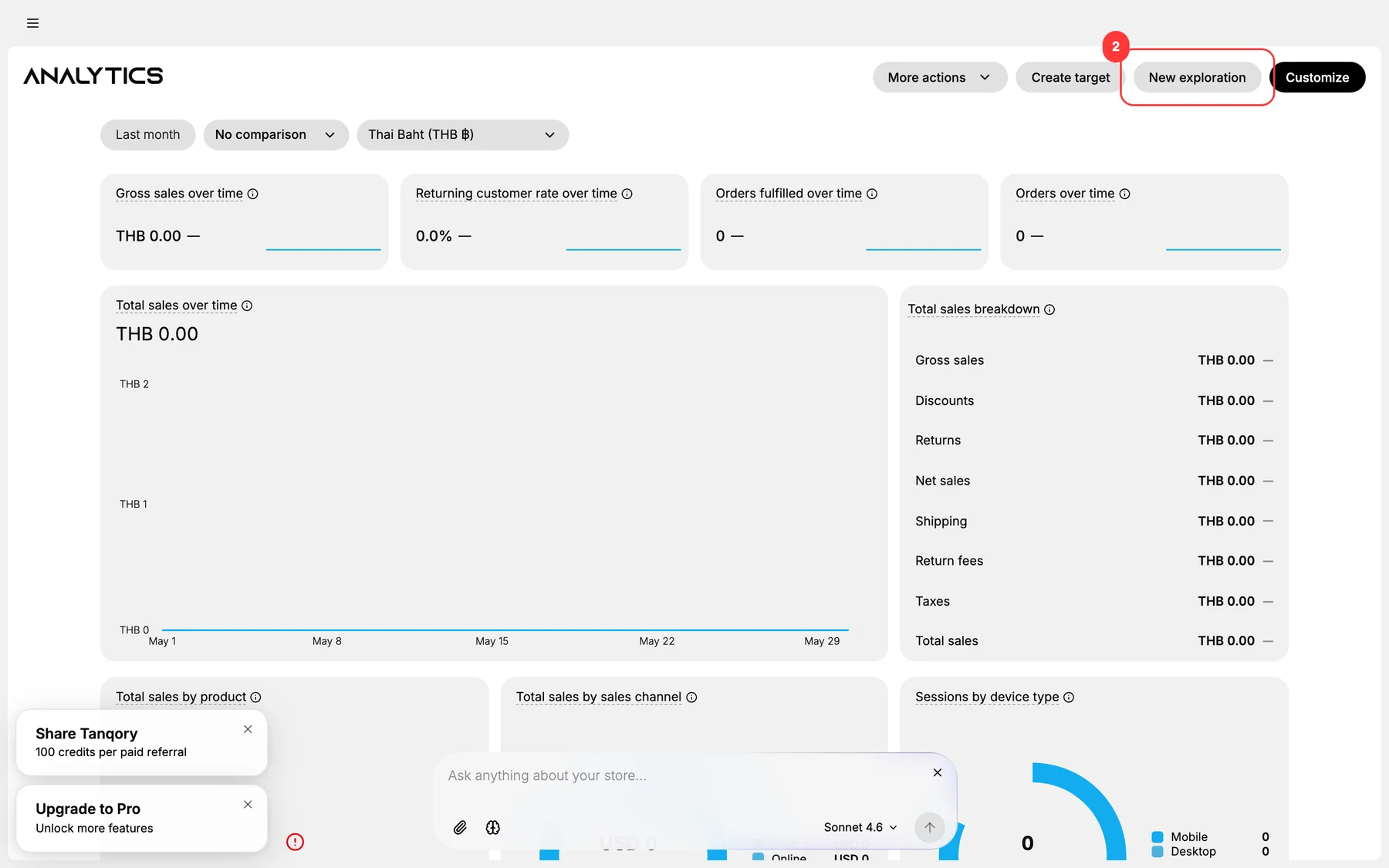Click the info icon beside Gross sales over time
Screen dimensions: 1389x868
click(253, 194)
